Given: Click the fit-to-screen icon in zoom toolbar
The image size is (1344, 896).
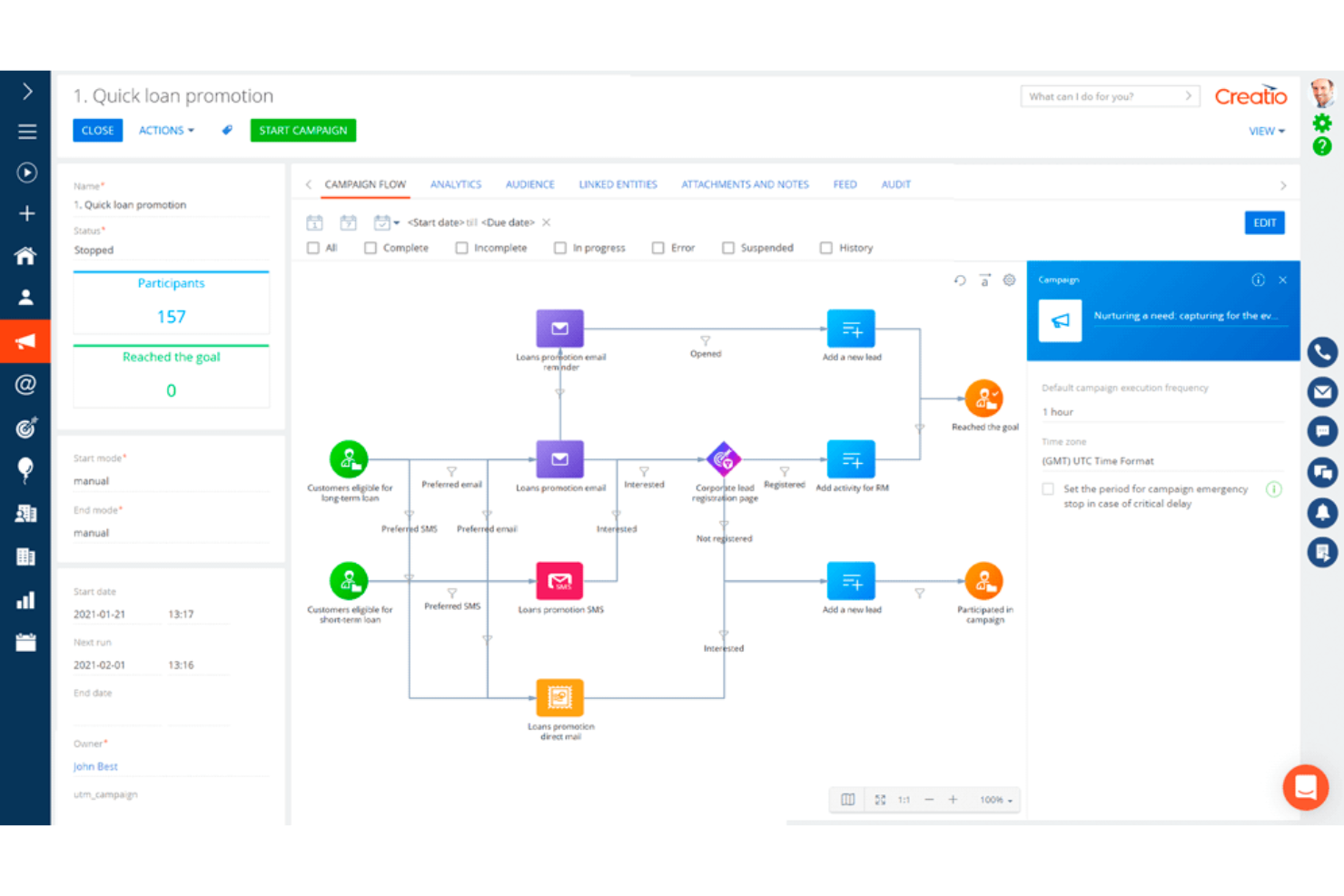Looking at the screenshot, I should 879,799.
